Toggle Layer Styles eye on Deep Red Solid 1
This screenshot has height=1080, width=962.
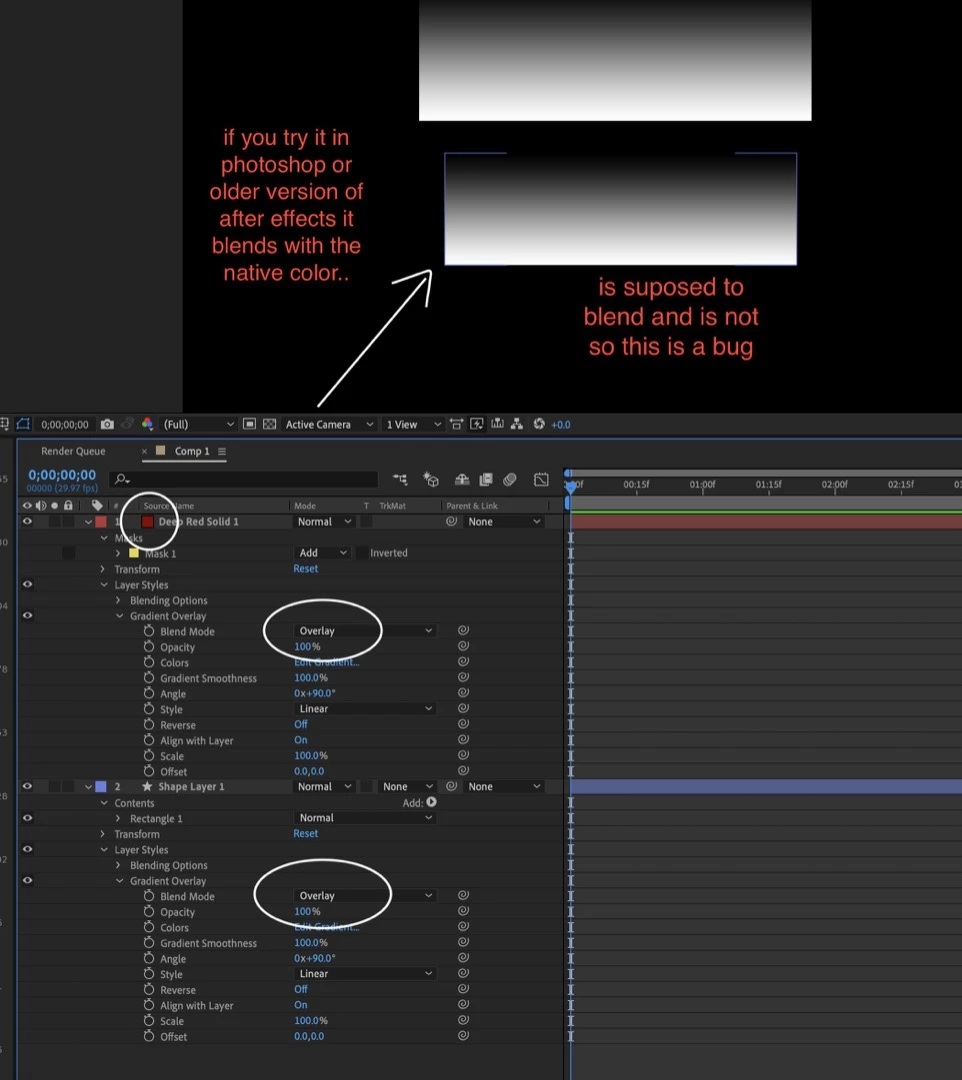(x=28, y=584)
